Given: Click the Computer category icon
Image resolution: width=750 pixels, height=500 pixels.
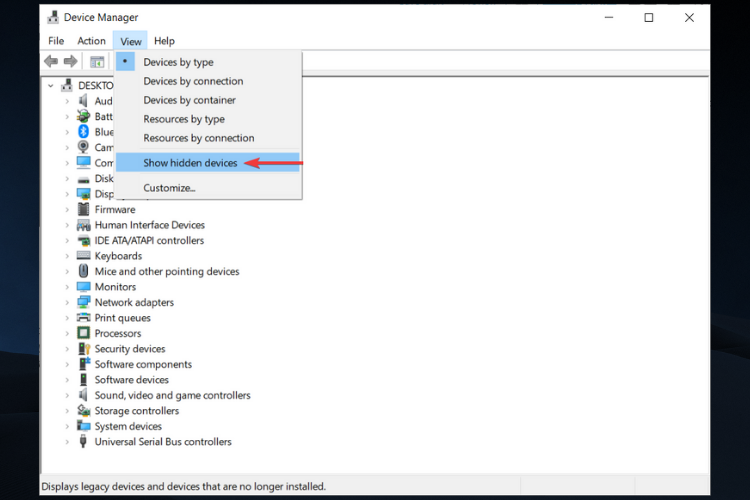Looking at the screenshot, I should [x=84, y=163].
